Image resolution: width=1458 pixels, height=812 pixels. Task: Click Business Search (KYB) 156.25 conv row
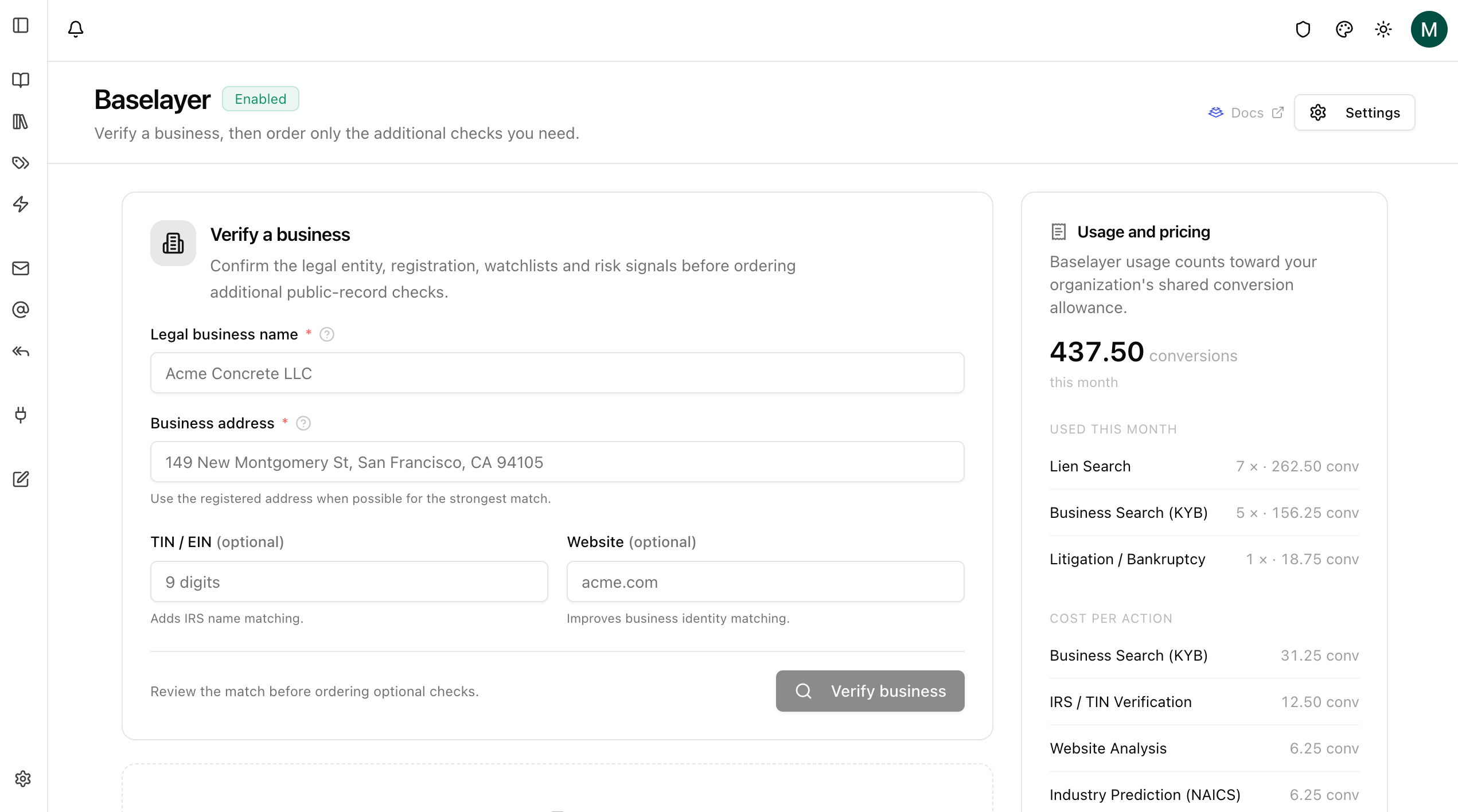tap(1204, 513)
